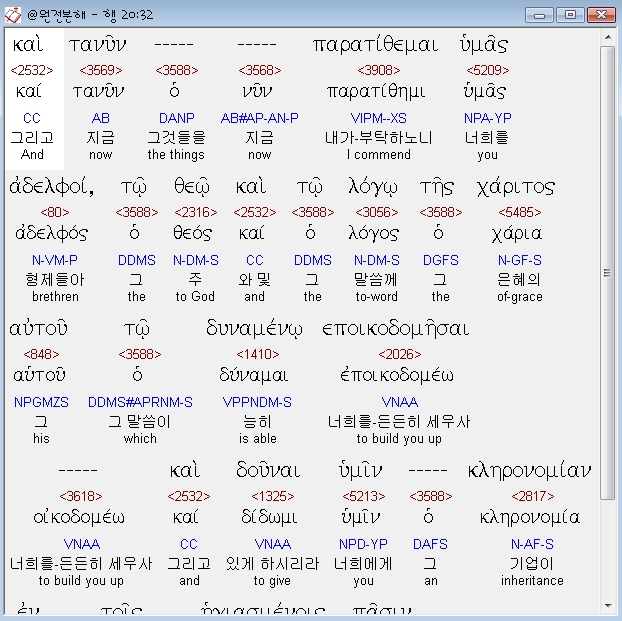
Task: Click the gloss 'to give'
Action: pos(272,581)
